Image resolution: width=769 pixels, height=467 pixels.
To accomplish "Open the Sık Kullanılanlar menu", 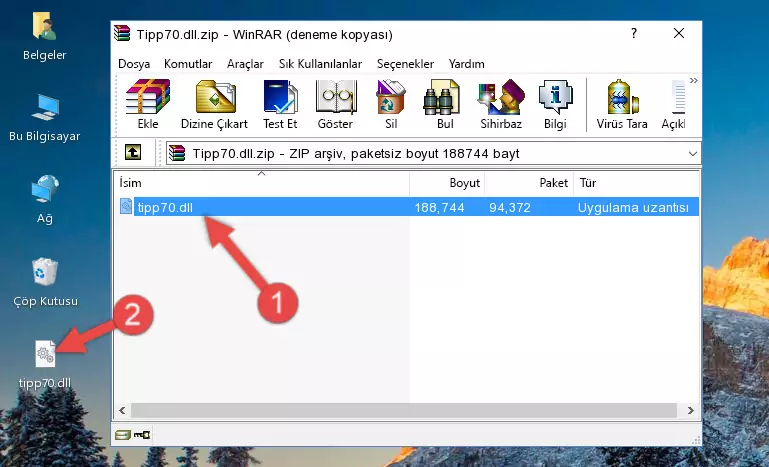I will (x=320, y=64).
